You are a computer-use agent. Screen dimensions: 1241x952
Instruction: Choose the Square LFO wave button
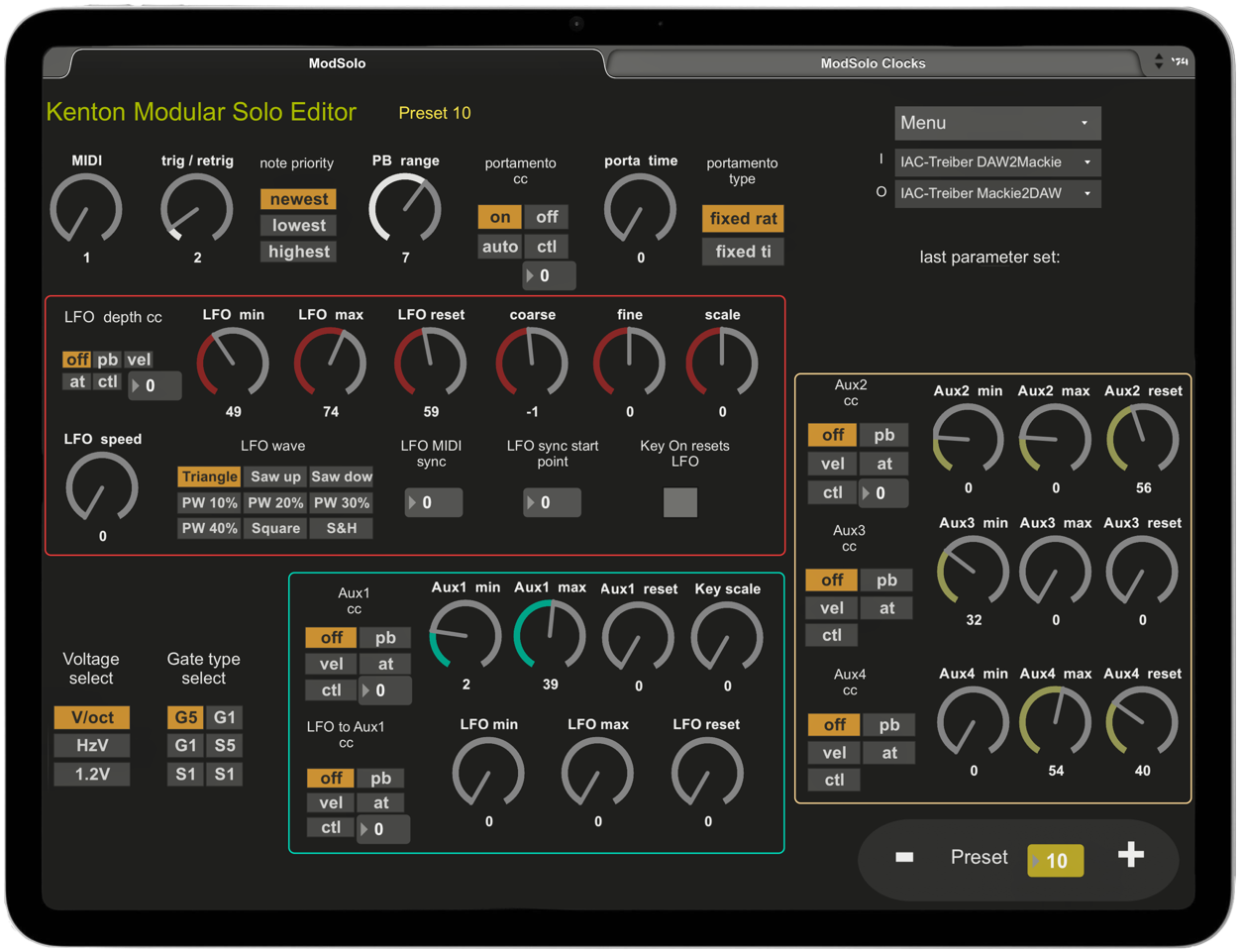point(275,528)
